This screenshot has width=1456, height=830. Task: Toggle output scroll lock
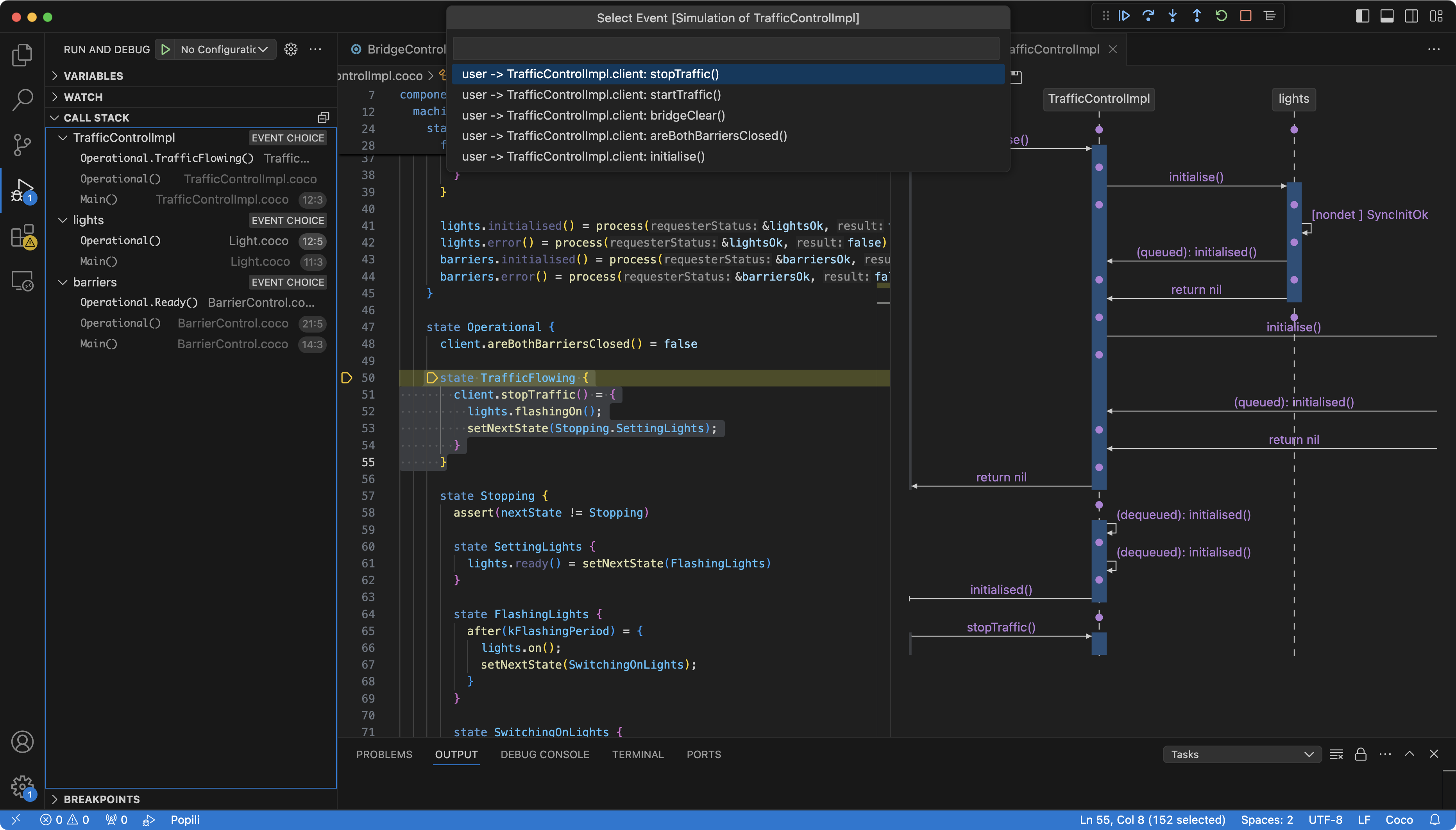(x=1361, y=754)
